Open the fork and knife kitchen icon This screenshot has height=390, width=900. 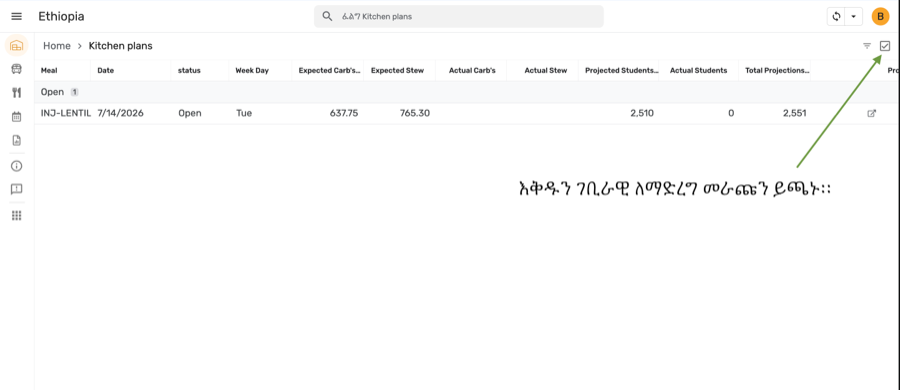(17, 93)
